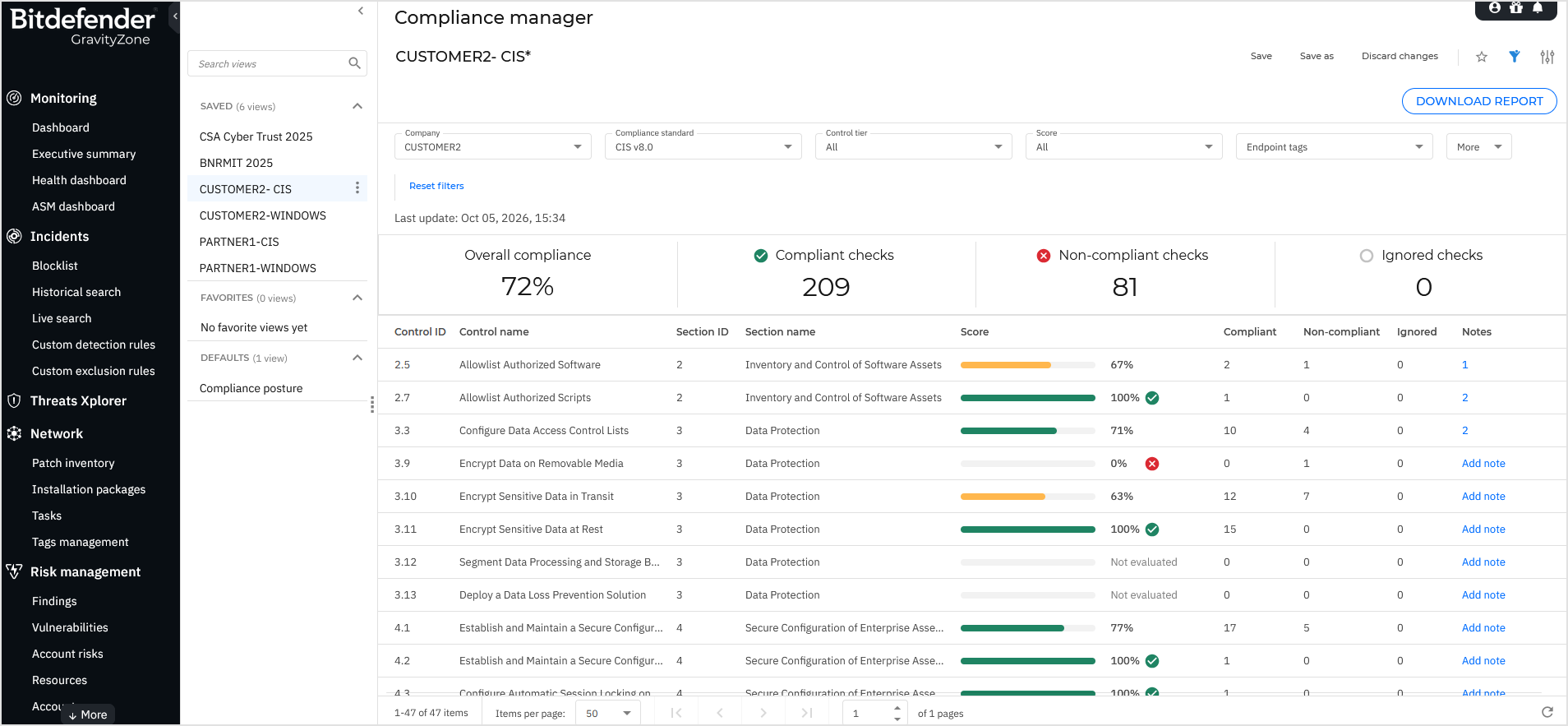Go to Vulnerabilities in the sidebar
Viewport: 1568px width, 726px height.
click(70, 627)
